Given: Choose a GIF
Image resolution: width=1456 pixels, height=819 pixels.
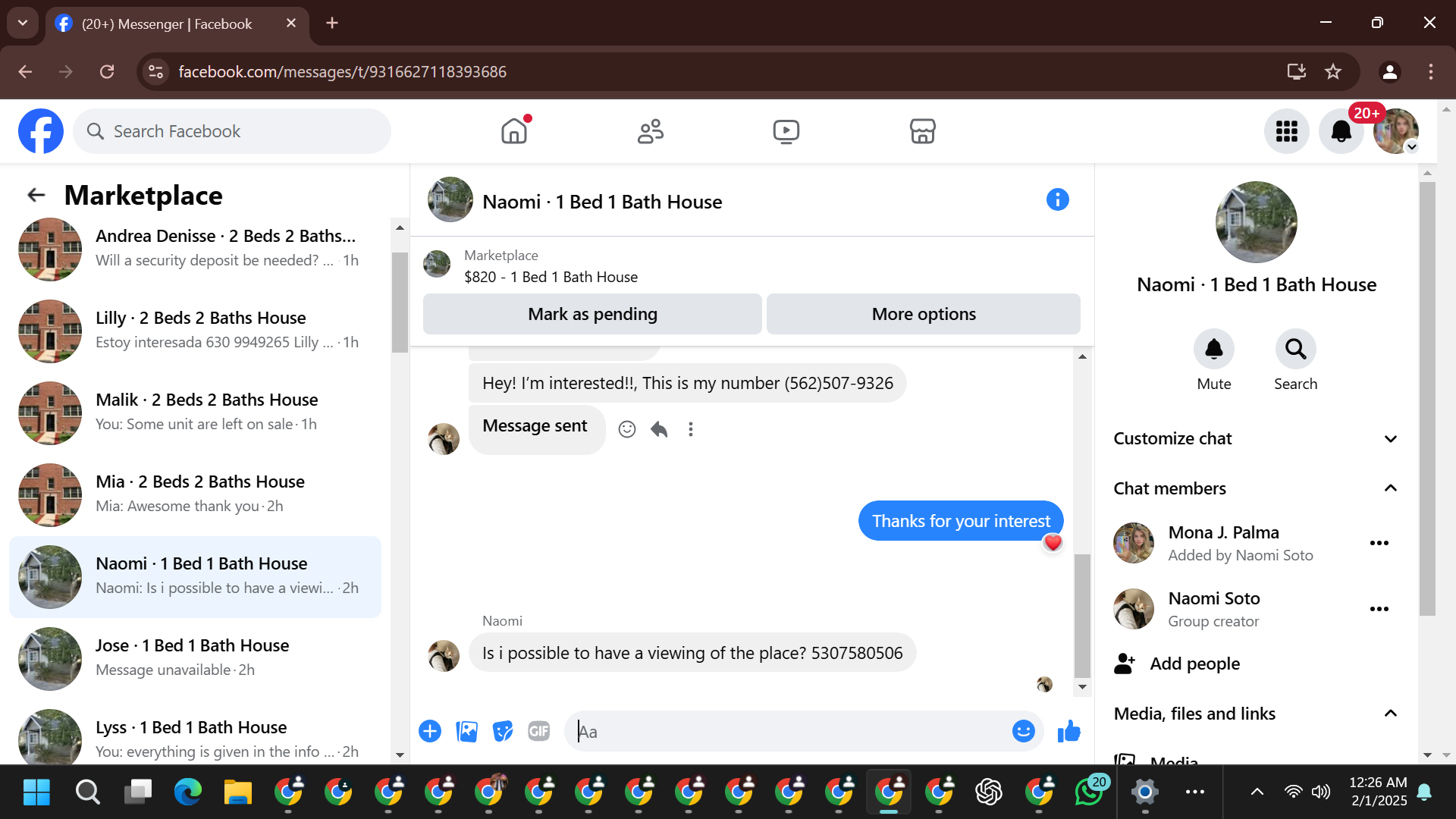Looking at the screenshot, I should pos(539,731).
